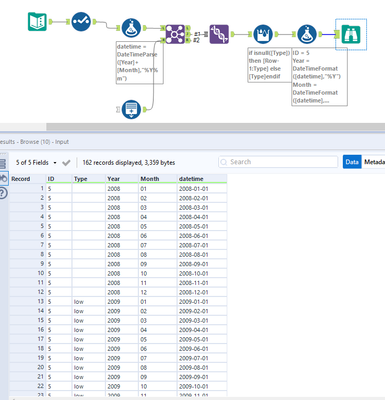
Task: Click the ID cell in record 4
Action: point(59,217)
